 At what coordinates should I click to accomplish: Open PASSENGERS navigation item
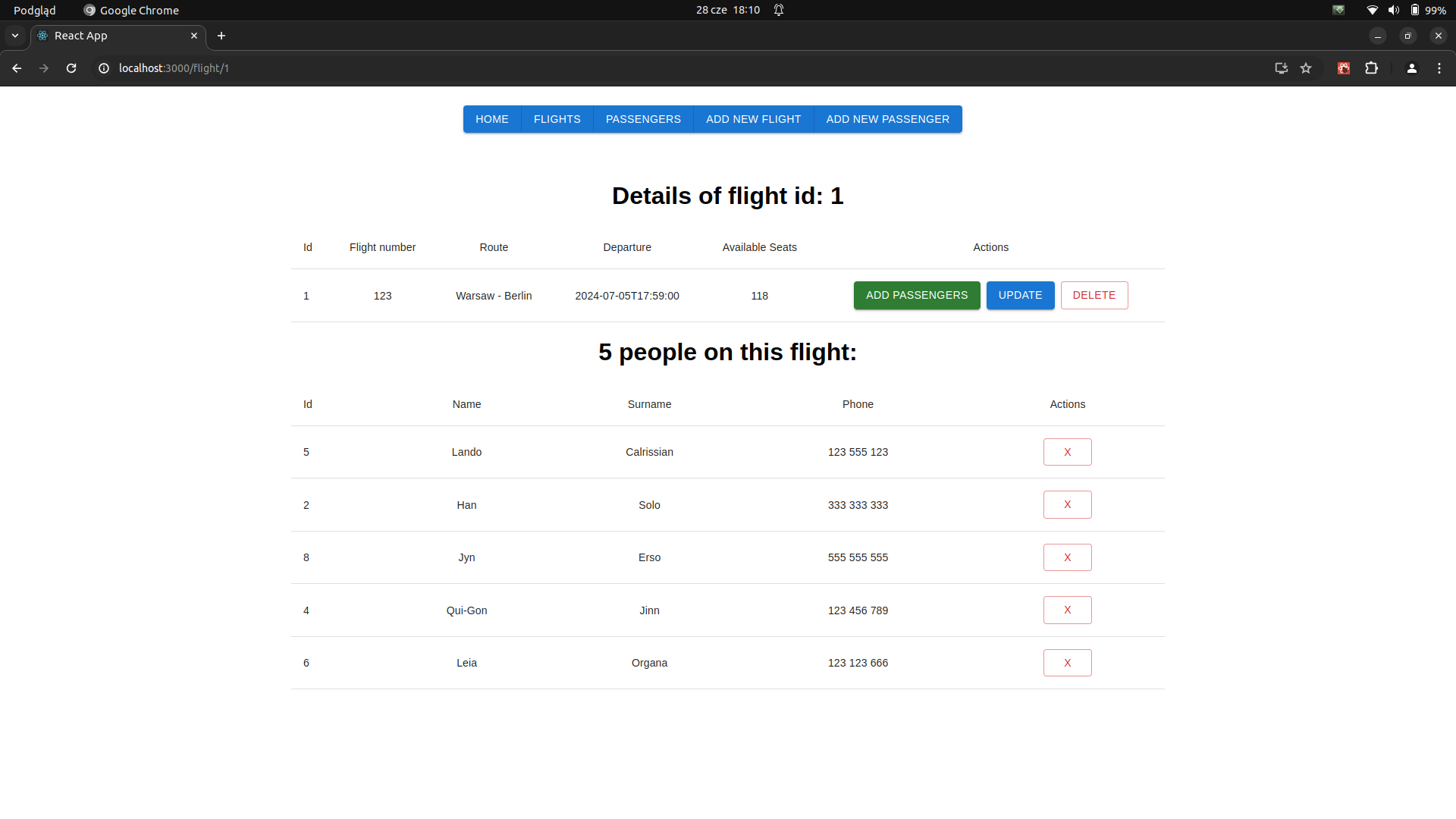click(x=643, y=119)
